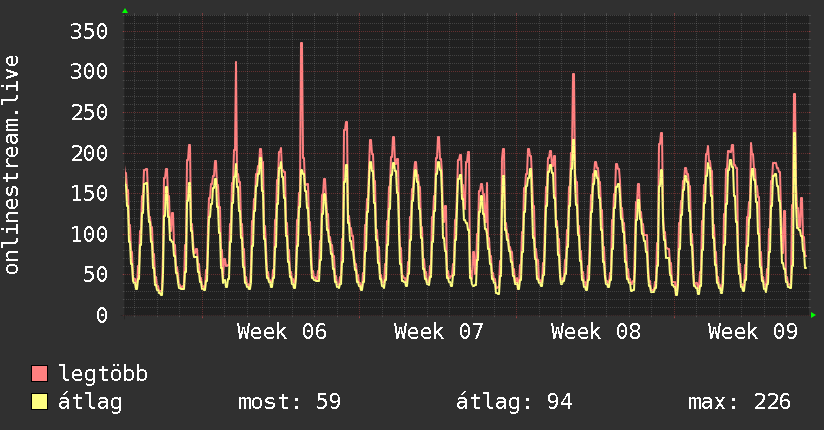Screen dimensions: 824x430
Task: Click the red legtöbb legend swatch
Action: click(x=40, y=374)
